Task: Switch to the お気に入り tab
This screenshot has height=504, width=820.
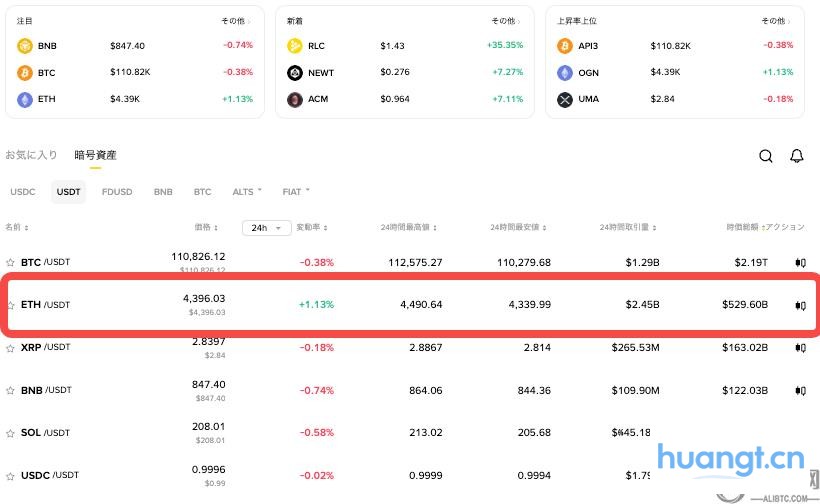Action: tap(31, 155)
